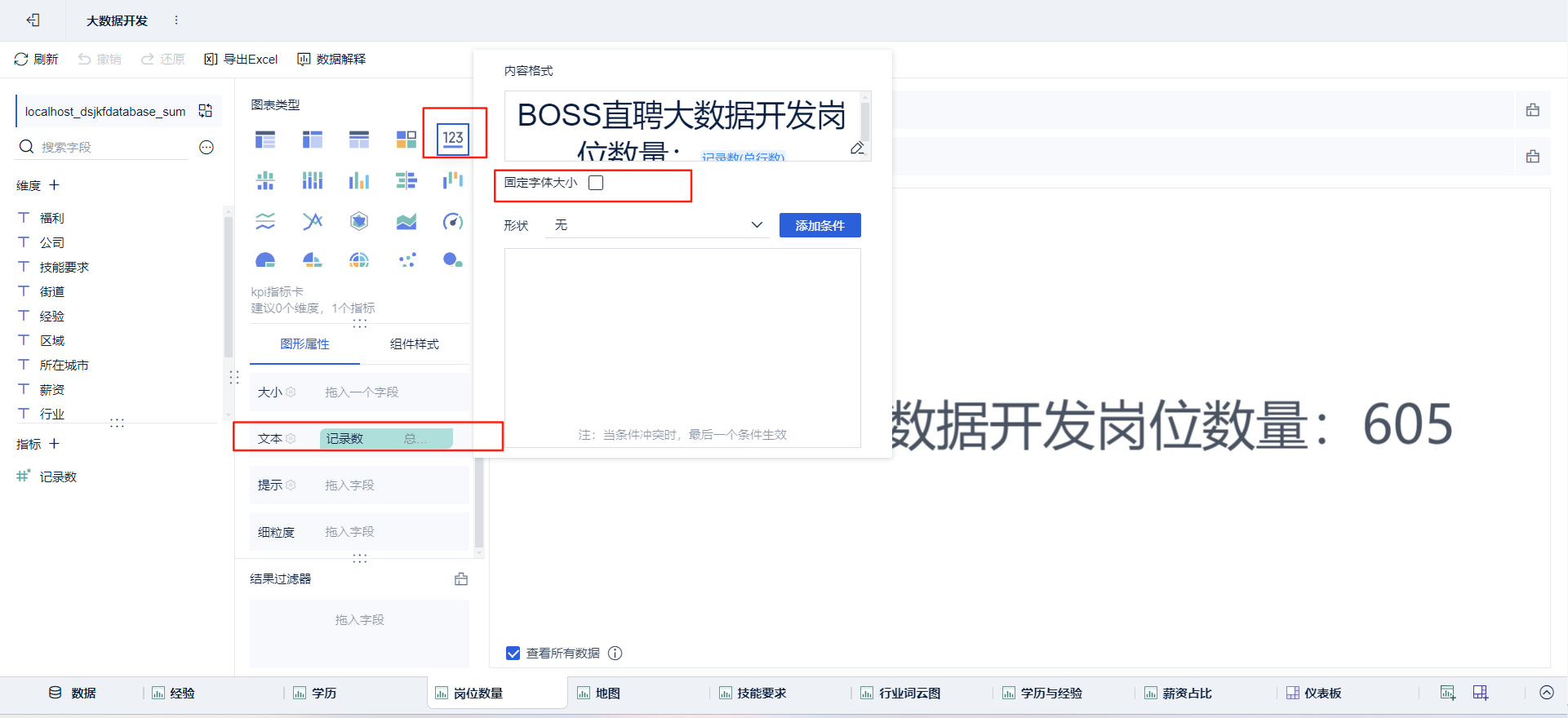Screen dimensions: 1568x718
Task: Open the more options menu beside 大数据开发
Action: point(176,20)
